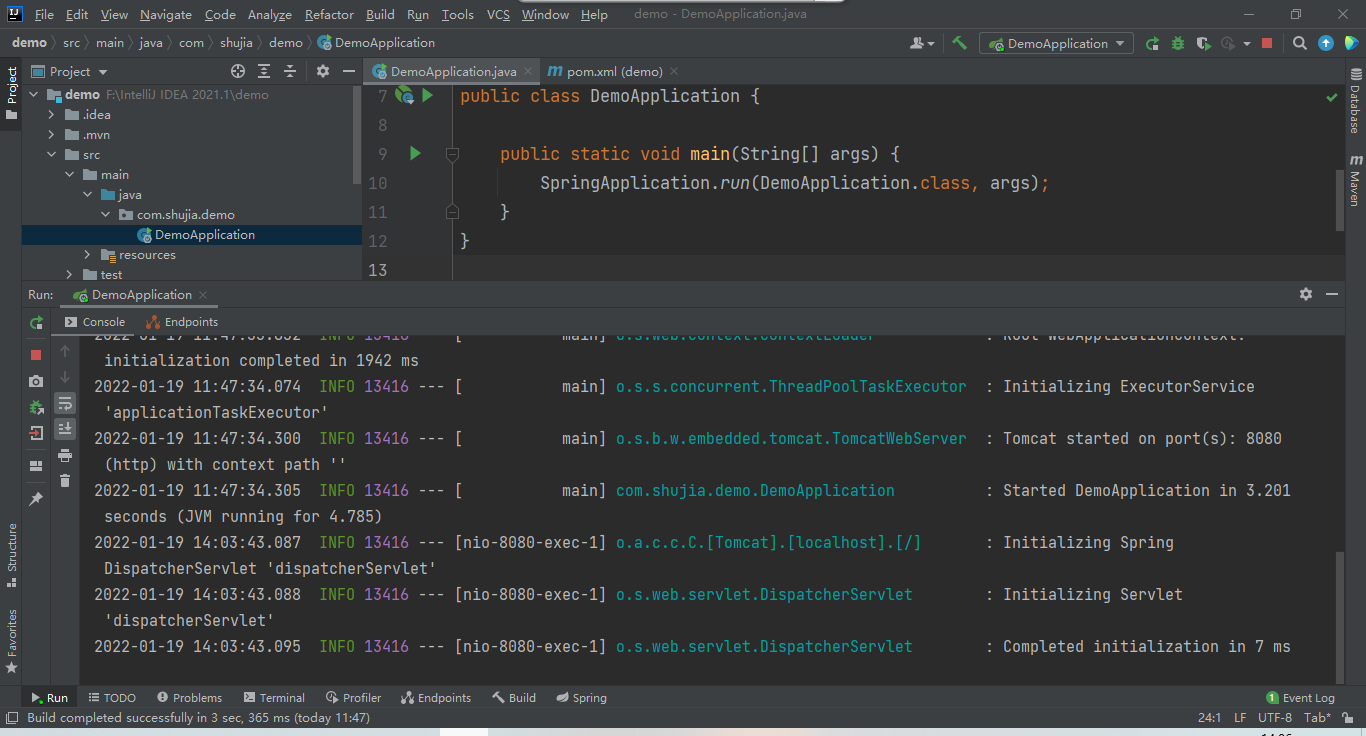Collapse the src folder in project tree
The width and height of the screenshot is (1366, 736).
tap(52, 155)
